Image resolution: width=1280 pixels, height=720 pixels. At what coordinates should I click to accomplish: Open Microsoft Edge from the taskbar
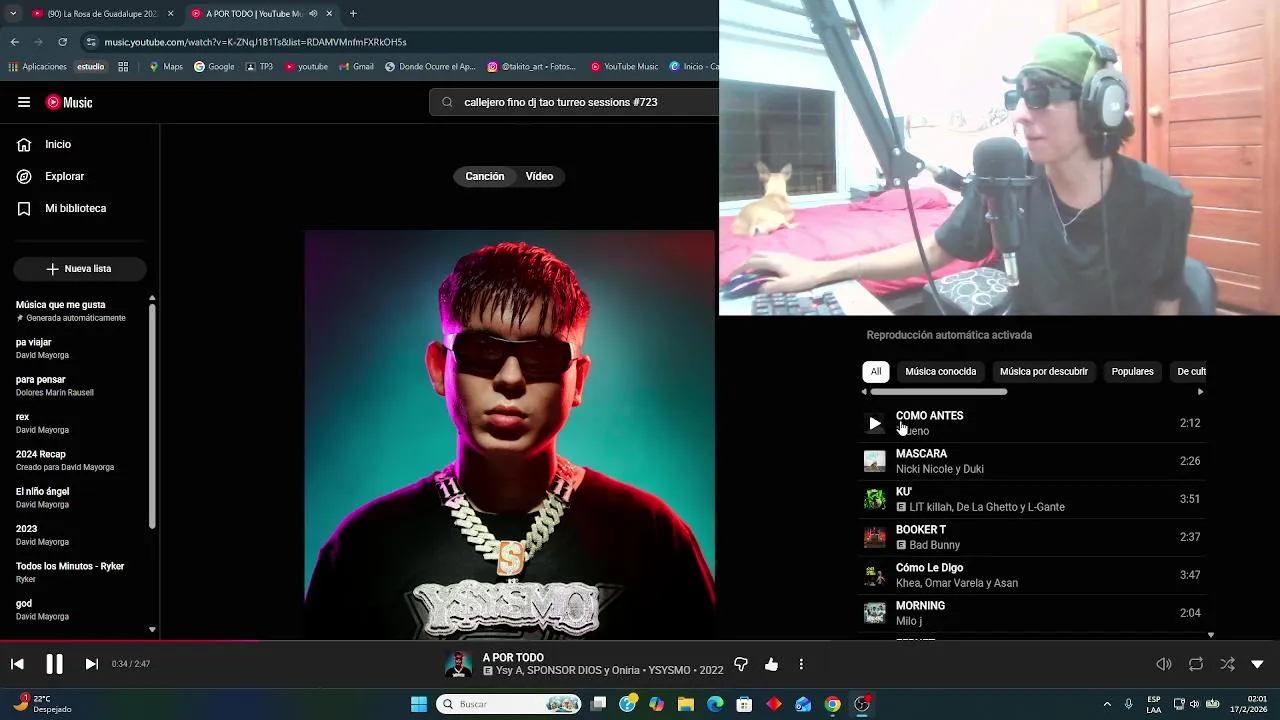click(x=715, y=704)
